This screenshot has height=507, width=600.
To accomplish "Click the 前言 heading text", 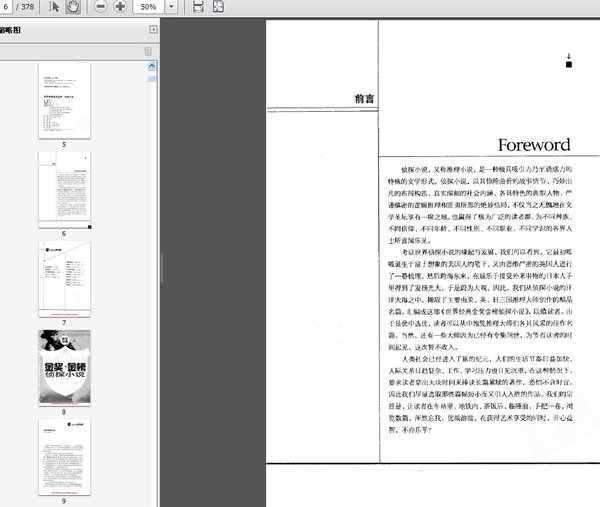I will pos(364,99).
